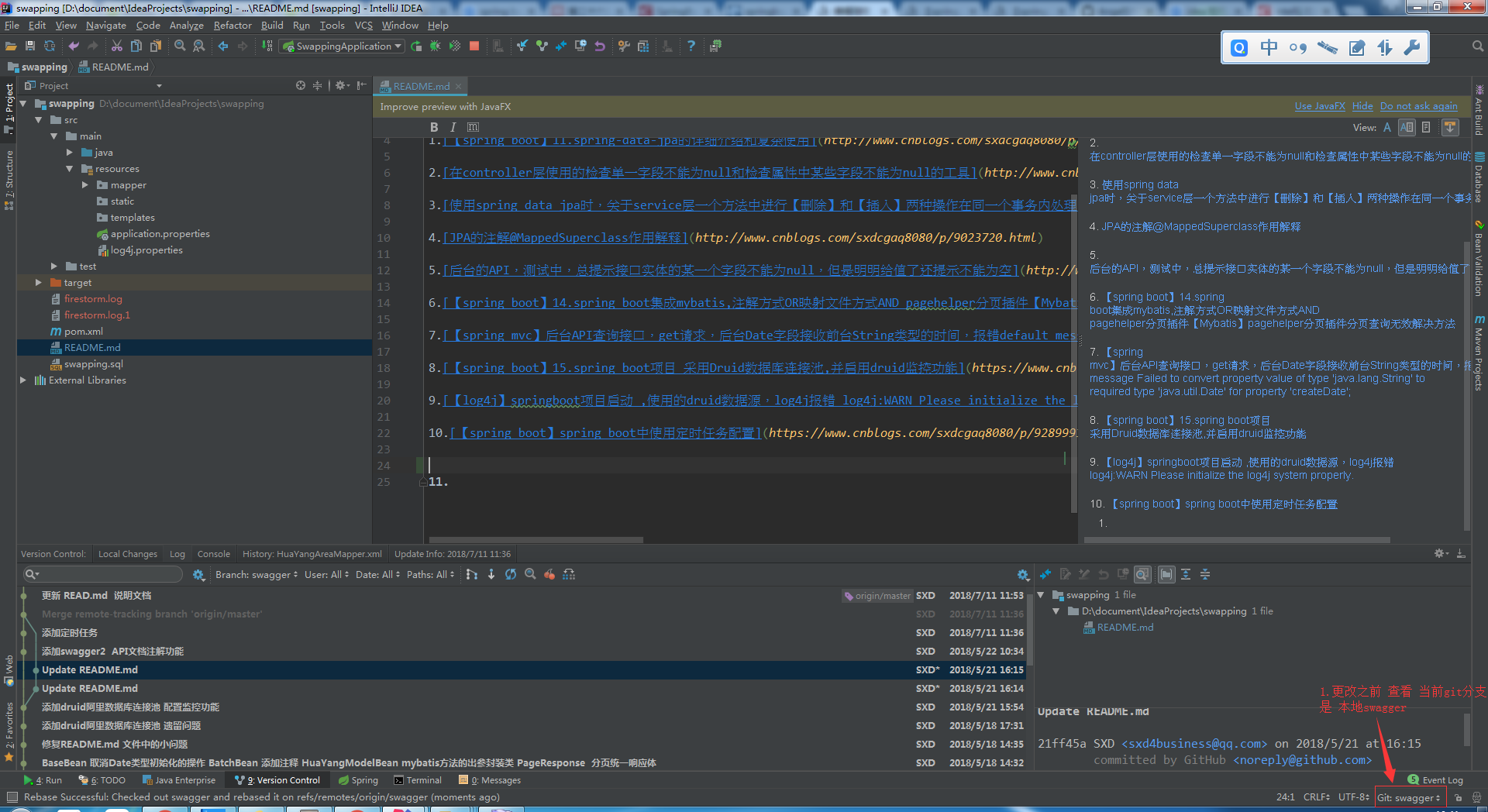Click the Bold formatting icon in editor
Screen dimensions: 1488x812
point(434,127)
